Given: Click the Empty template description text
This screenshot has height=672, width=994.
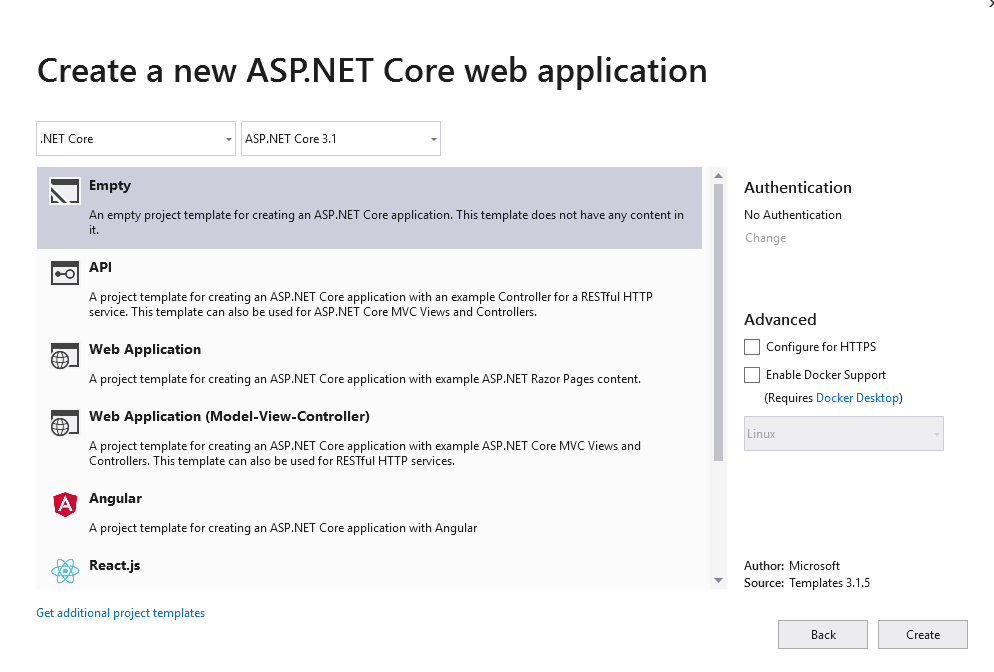Looking at the screenshot, I should [386, 222].
